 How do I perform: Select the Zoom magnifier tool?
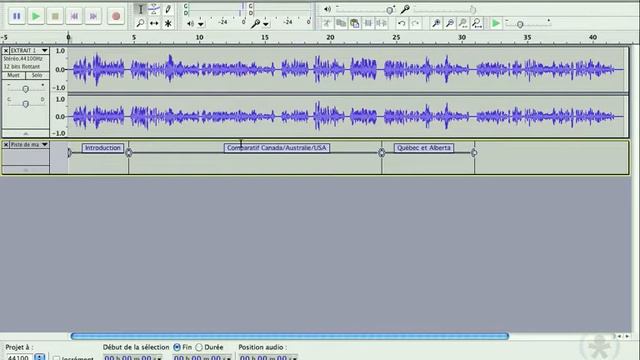pos(140,23)
